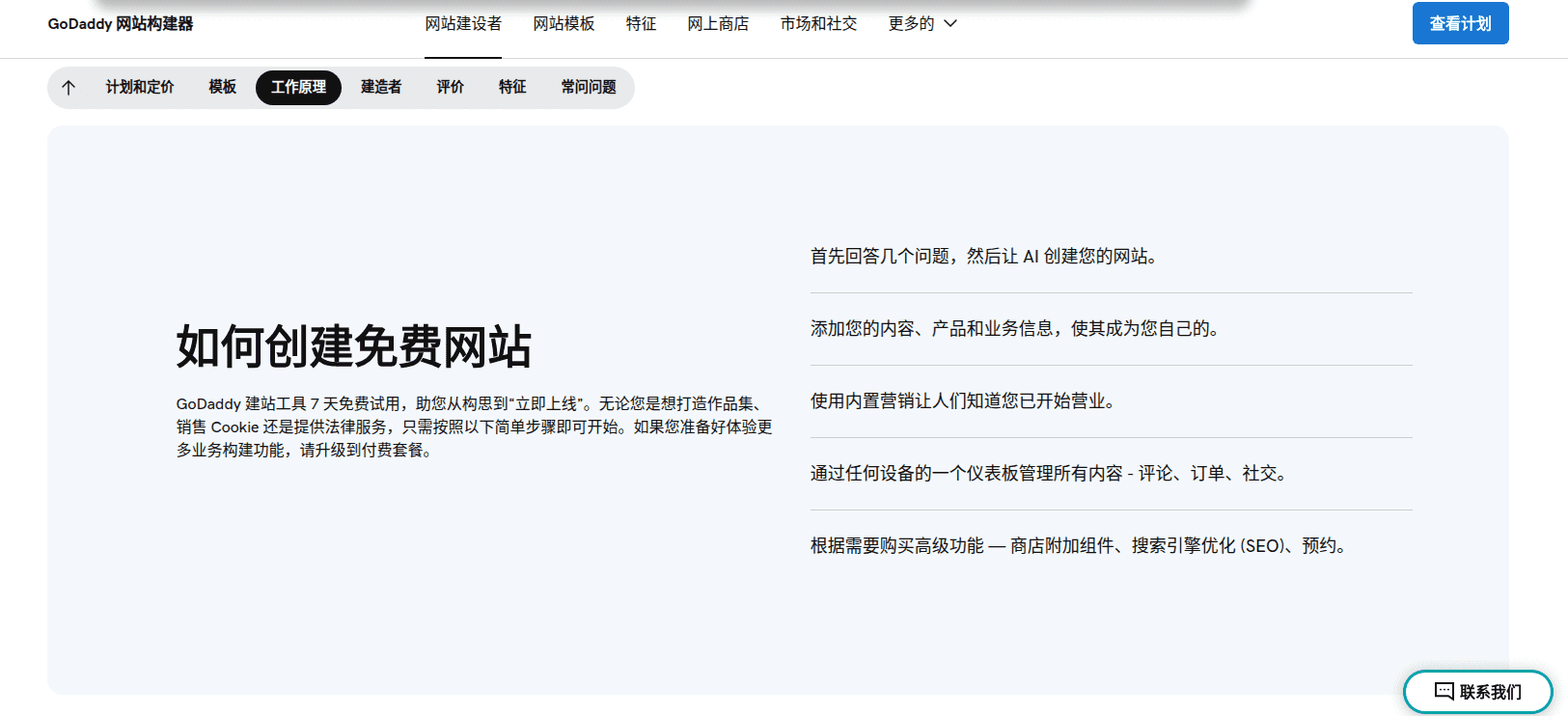The width and height of the screenshot is (1568, 716).
Task: Expand the step about AI 创建您的网站
Action: tap(983, 257)
